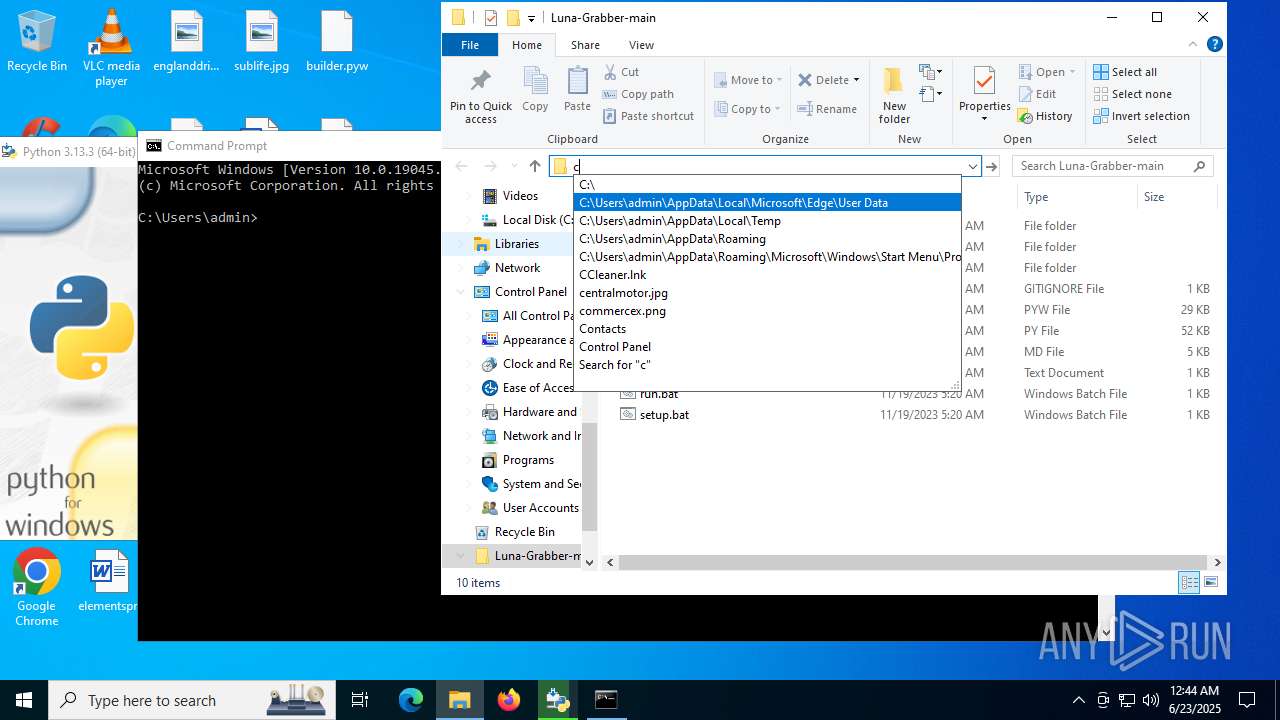1280x720 pixels.
Task: Switch to Large icons view
Action: pyautogui.click(x=1211, y=583)
